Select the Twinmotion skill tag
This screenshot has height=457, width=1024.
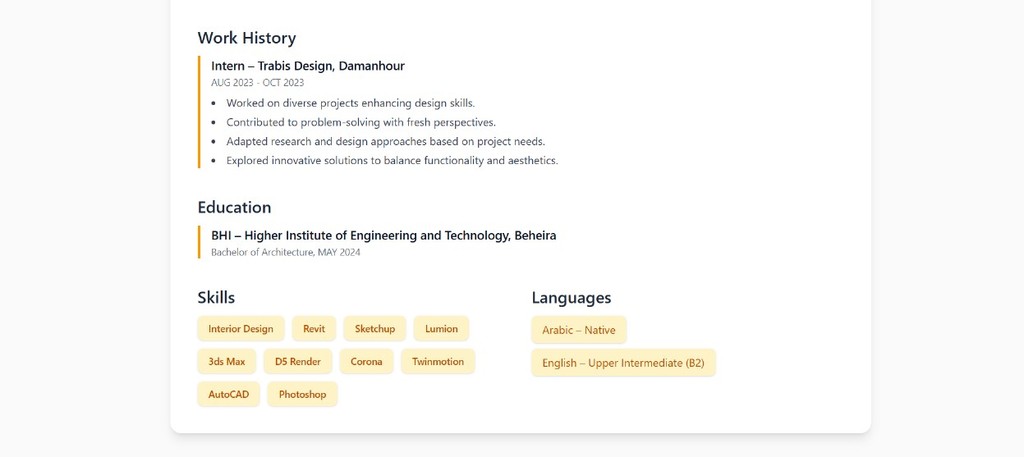coord(438,362)
